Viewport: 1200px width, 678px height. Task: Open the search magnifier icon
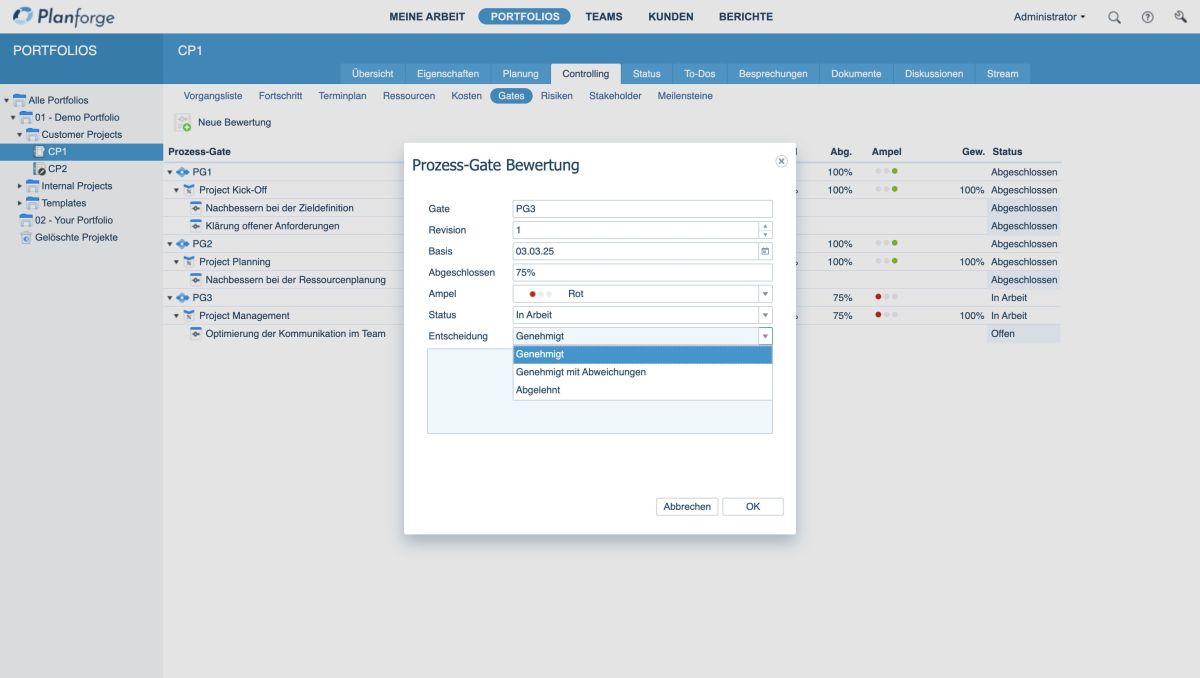coord(1114,17)
